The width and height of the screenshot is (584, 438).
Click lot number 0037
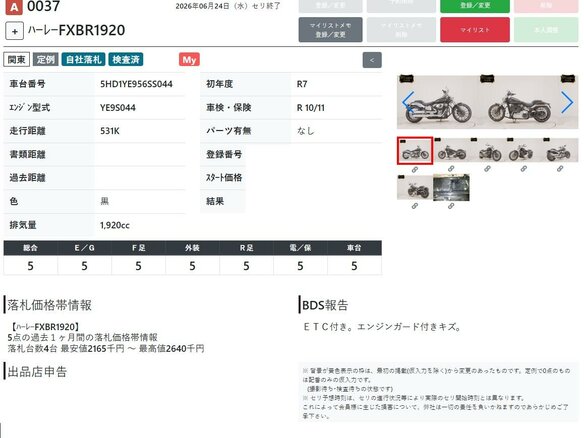point(44,6)
